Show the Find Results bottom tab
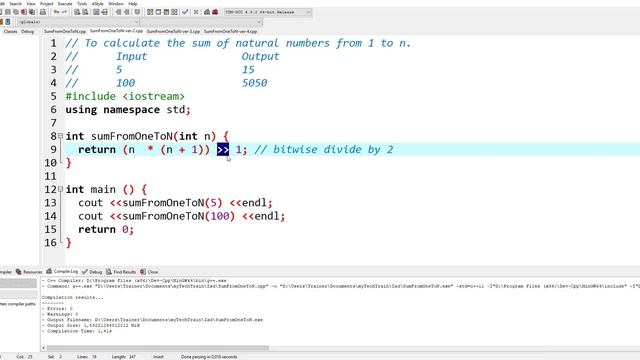The height and width of the screenshot is (360, 640). [121, 271]
